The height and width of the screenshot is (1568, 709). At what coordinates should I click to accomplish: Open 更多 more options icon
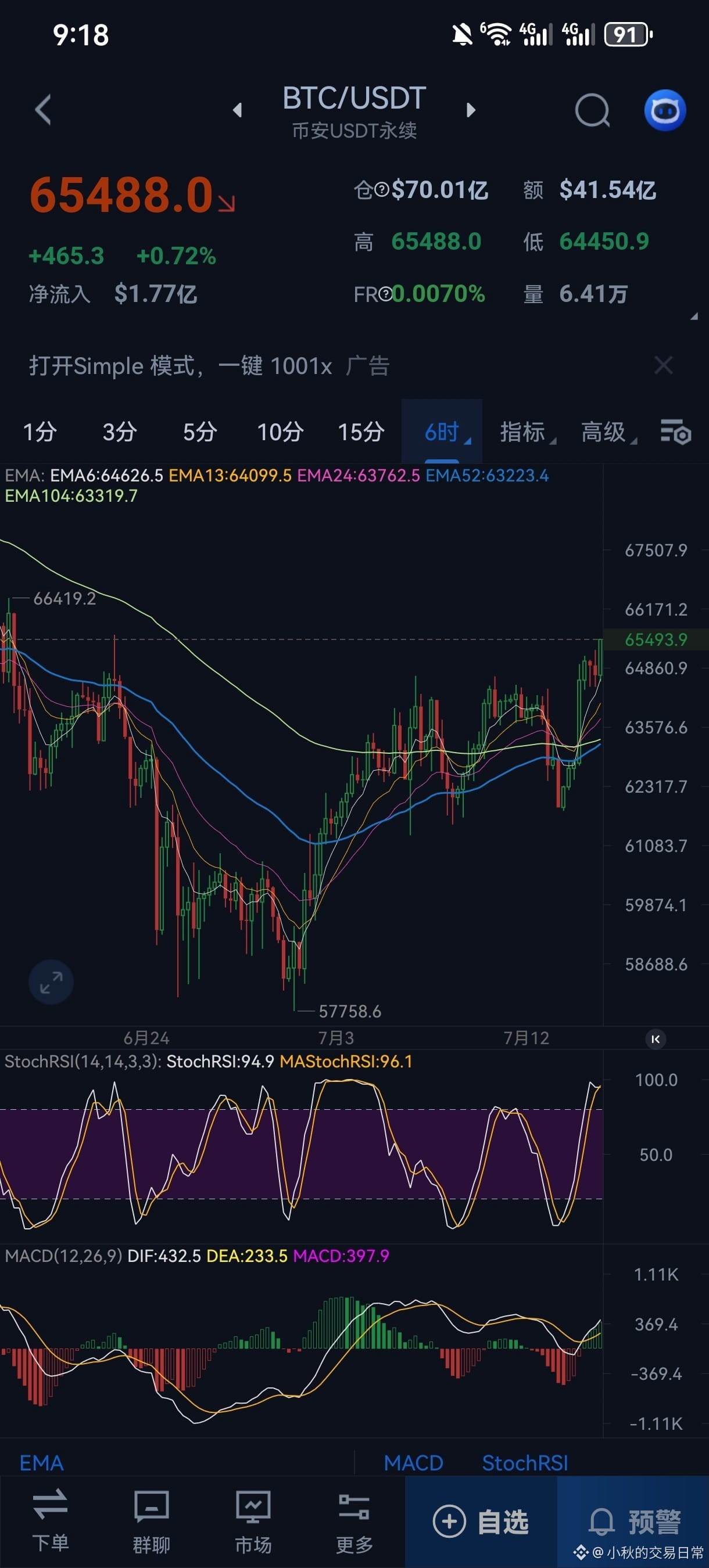click(x=354, y=1522)
